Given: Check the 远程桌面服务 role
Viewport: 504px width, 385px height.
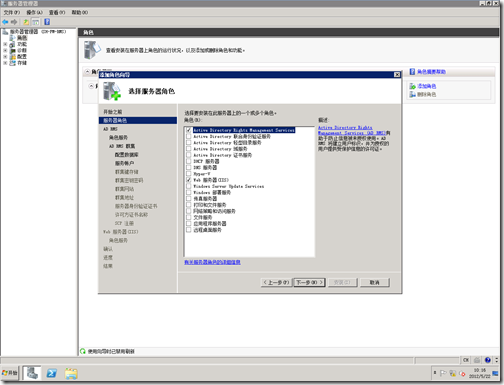Looking at the screenshot, I should (189, 230).
